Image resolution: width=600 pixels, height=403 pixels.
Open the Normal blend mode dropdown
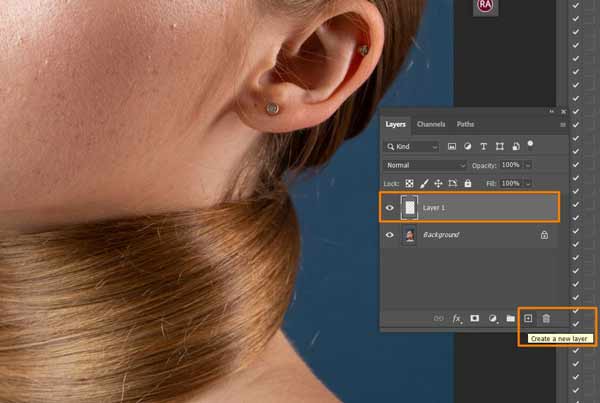click(x=425, y=165)
